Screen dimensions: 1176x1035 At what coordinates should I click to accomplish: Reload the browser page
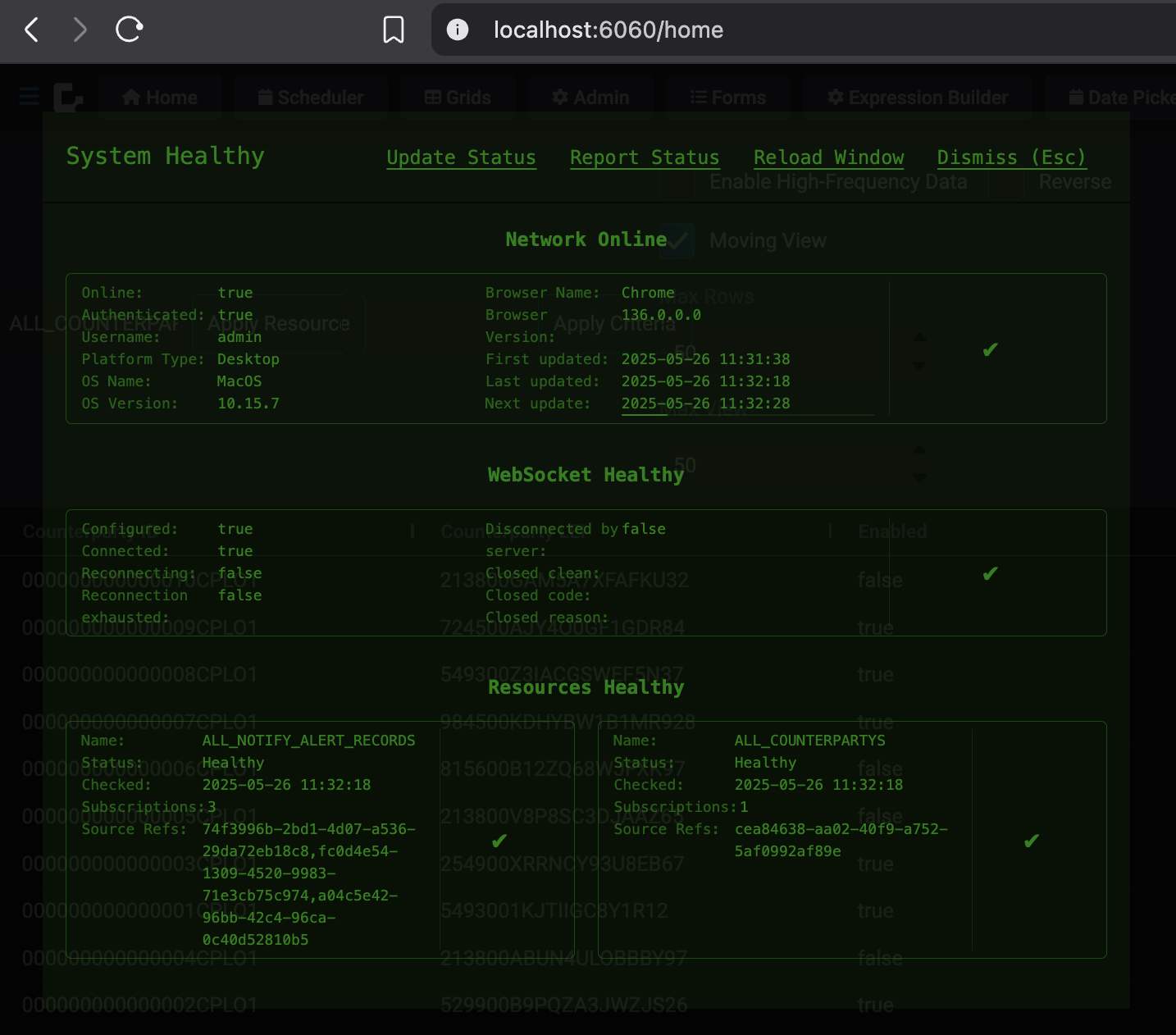[129, 30]
